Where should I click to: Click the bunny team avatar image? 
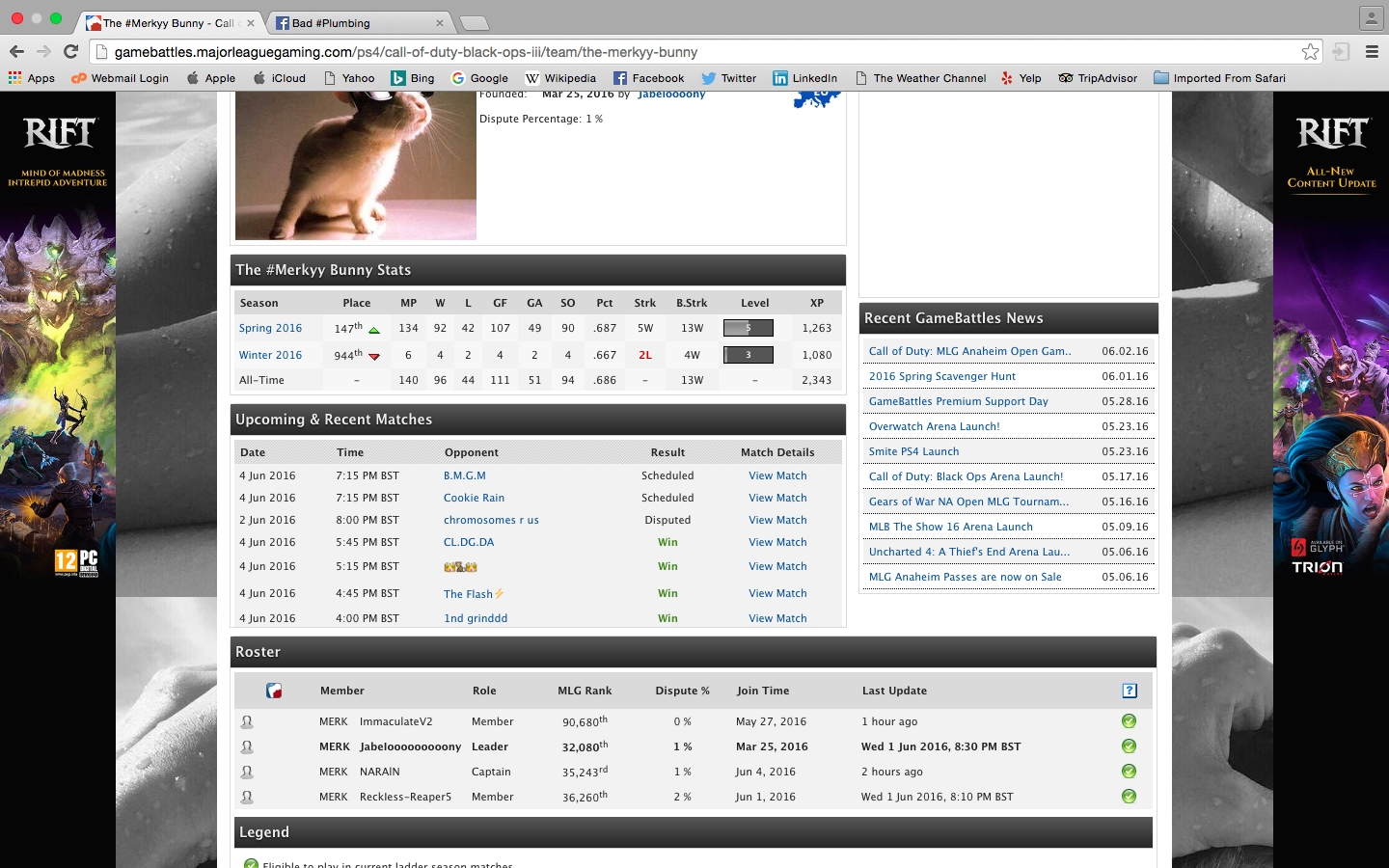point(356,166)
